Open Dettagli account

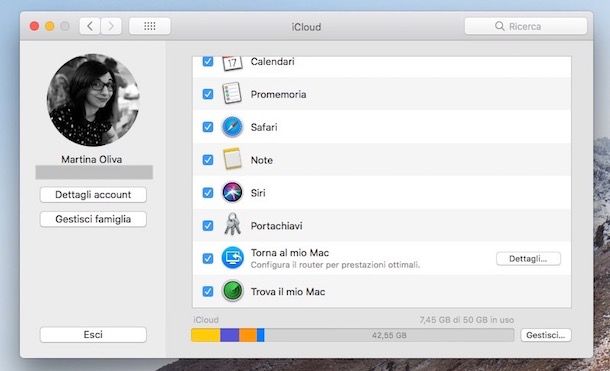coord(93,194)
